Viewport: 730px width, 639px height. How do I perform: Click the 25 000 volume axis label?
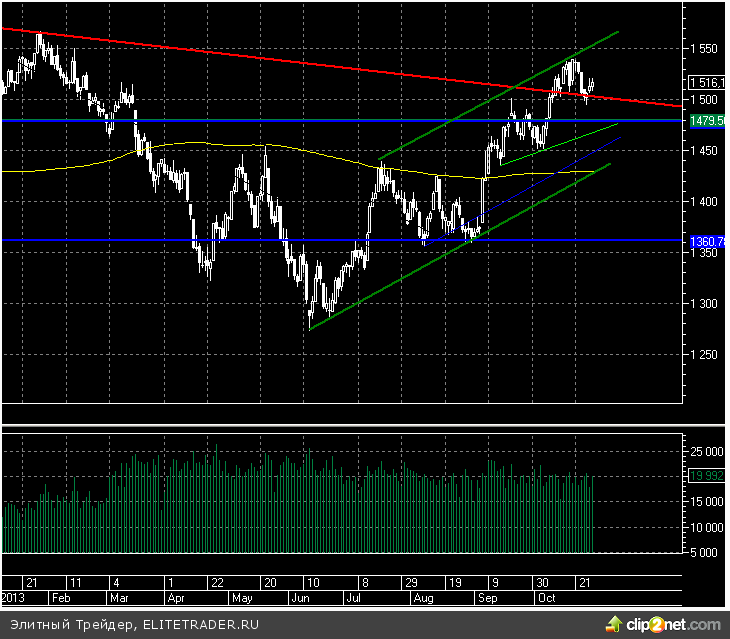(706, 452)
